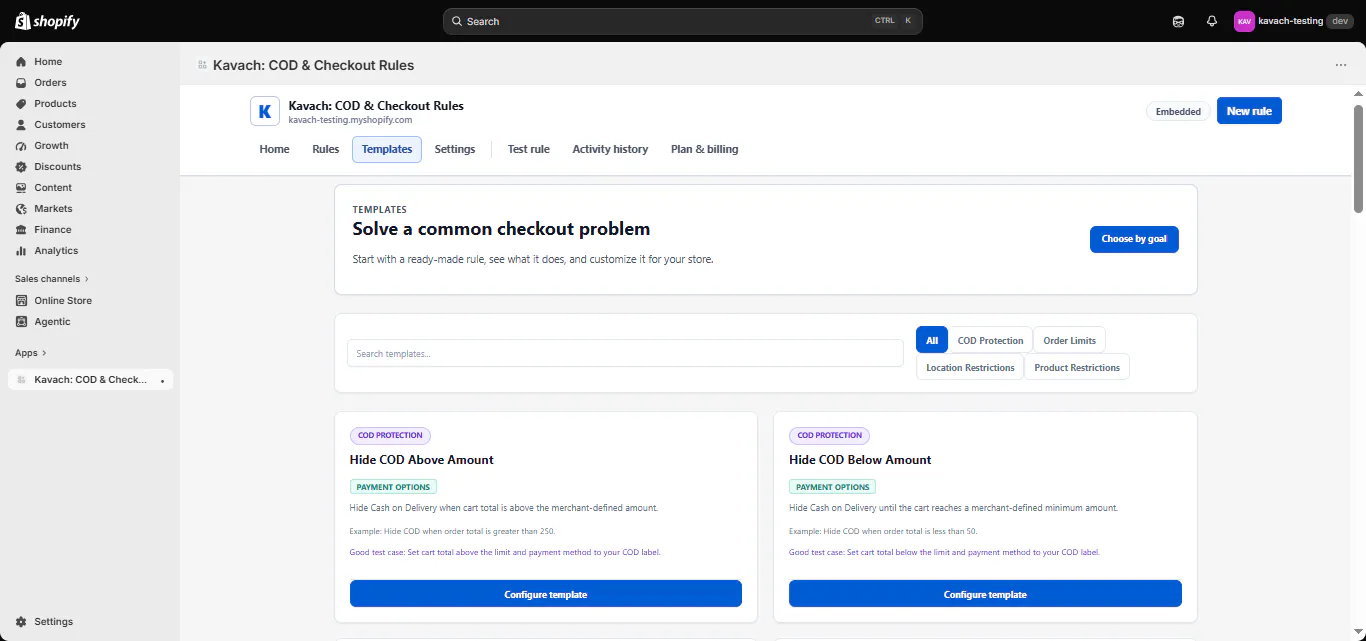The height and width of the screenshot is (641, 1366).
Task: Click 'Example: Hide COD when order total is greater than 250.'
Action: click(x=452, y=532)
